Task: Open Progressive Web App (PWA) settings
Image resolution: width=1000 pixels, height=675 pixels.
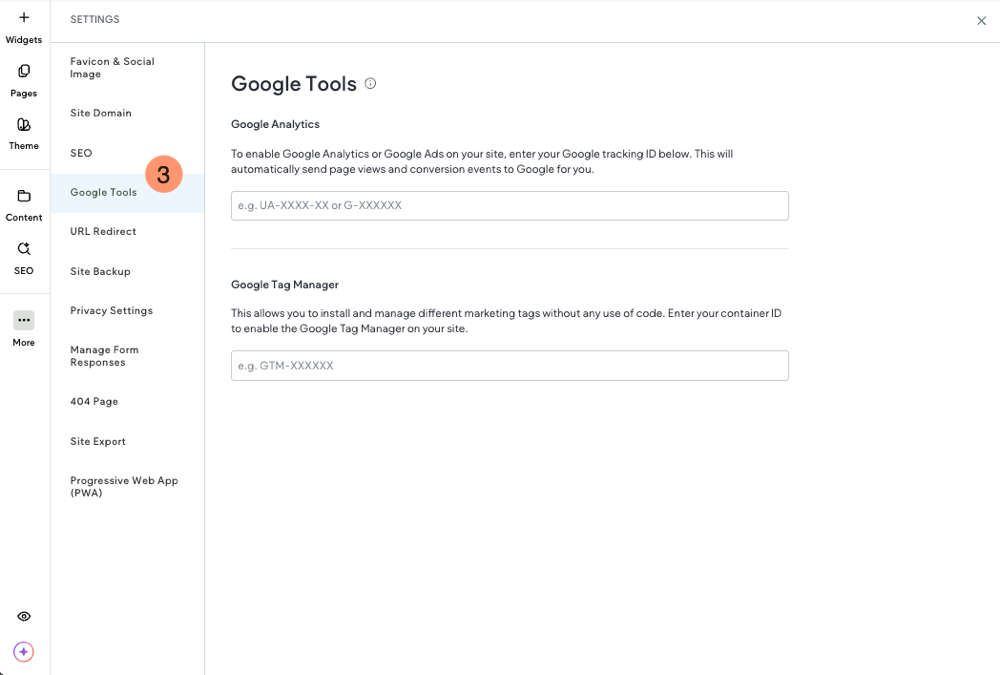Action: click(123, 486)
